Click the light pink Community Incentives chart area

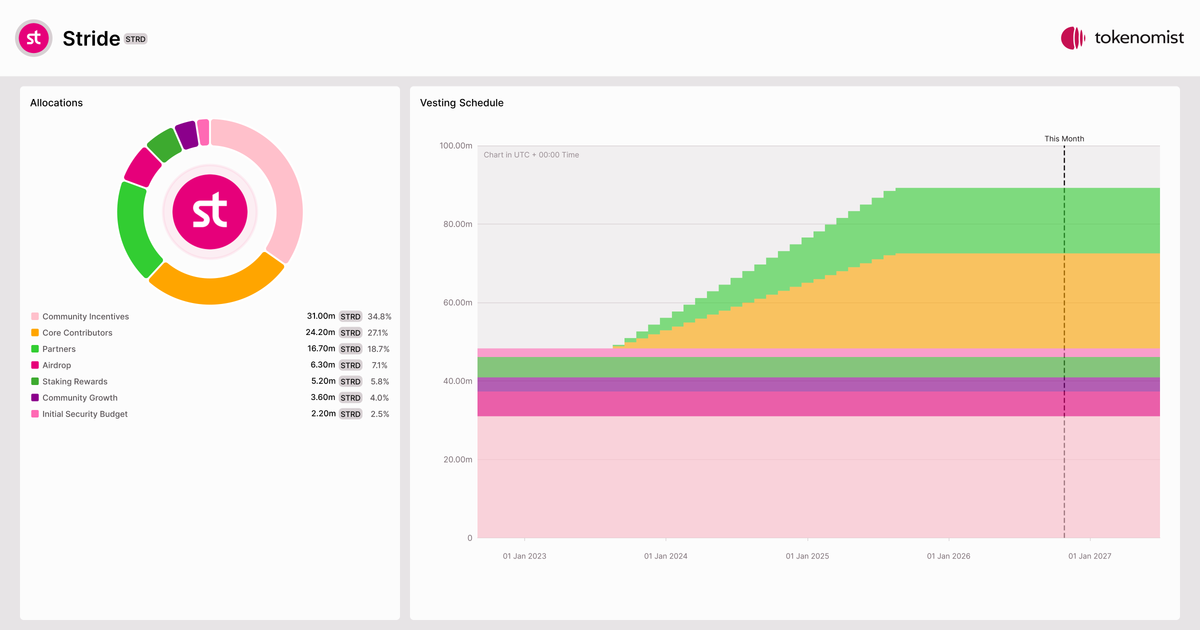pos(818,477)
